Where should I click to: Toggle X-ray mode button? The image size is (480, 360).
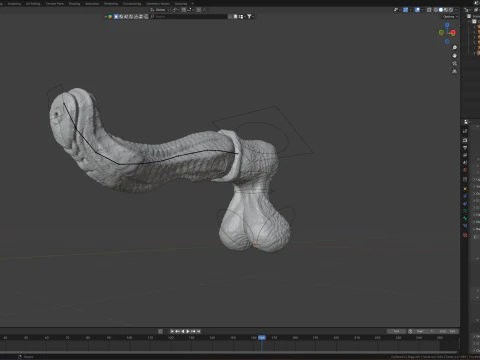pyautogui.click(x=429, y=10)
